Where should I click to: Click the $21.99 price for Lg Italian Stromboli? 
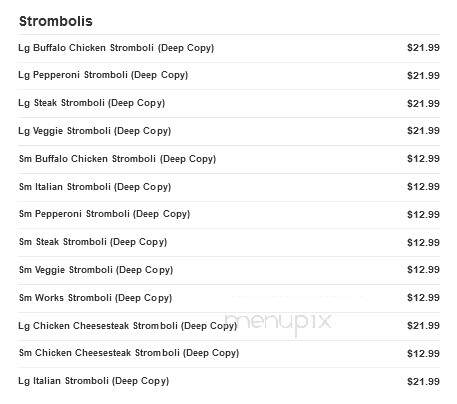(423, 381)
